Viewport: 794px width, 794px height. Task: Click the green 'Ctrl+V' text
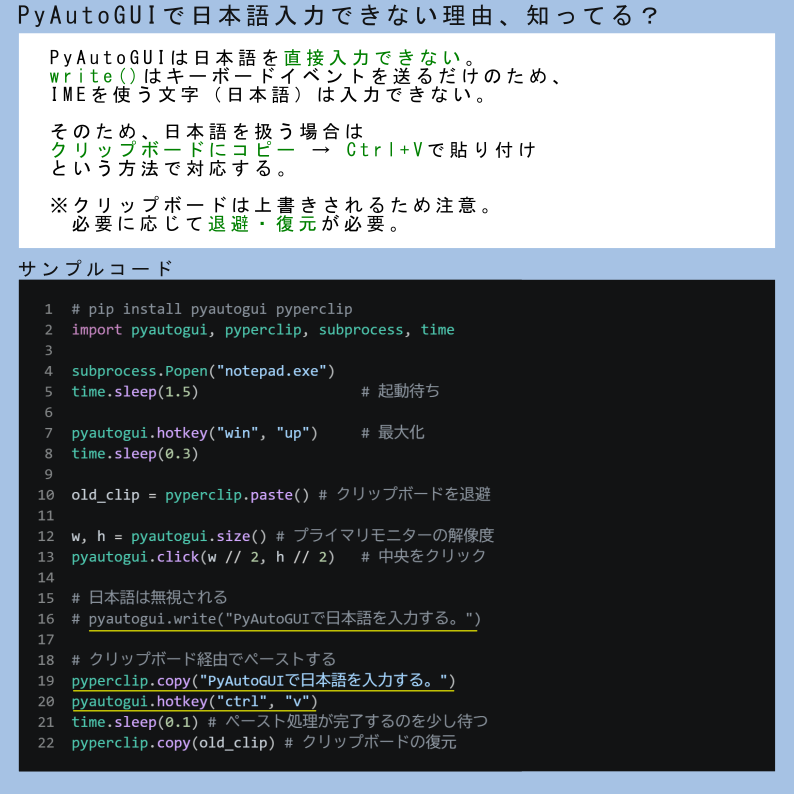[x=384, y=150]
